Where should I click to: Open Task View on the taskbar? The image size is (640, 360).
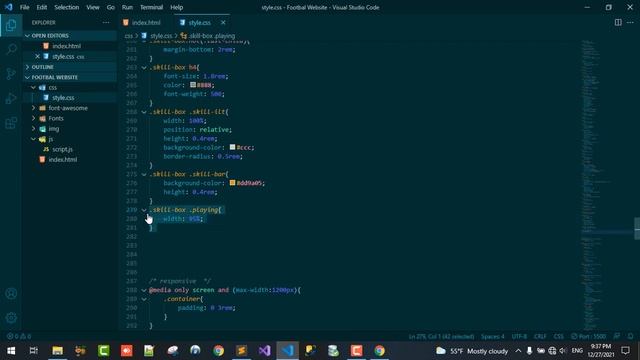(33, 351)
